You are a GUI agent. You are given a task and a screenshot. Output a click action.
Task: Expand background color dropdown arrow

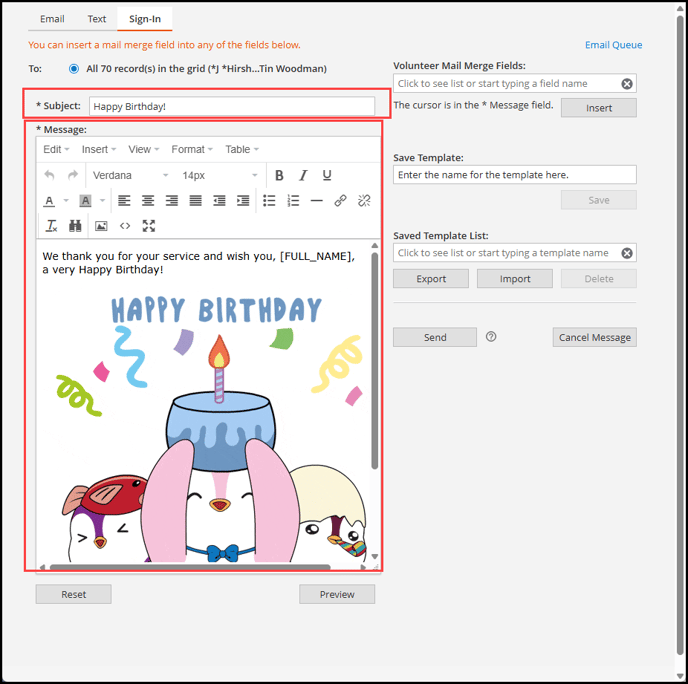102,201
